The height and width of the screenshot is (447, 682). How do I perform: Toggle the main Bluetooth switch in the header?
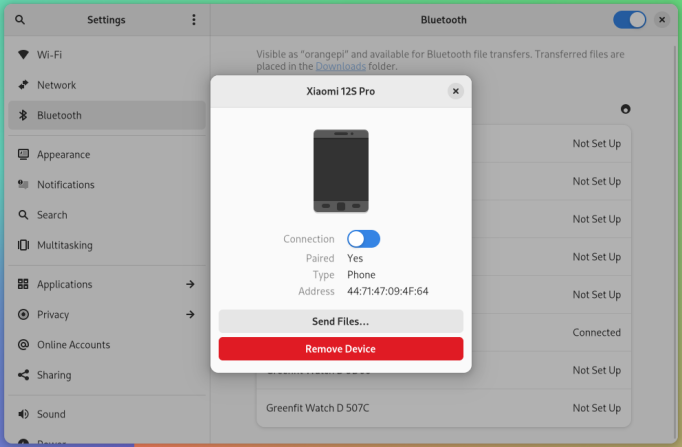pos(629,20)
